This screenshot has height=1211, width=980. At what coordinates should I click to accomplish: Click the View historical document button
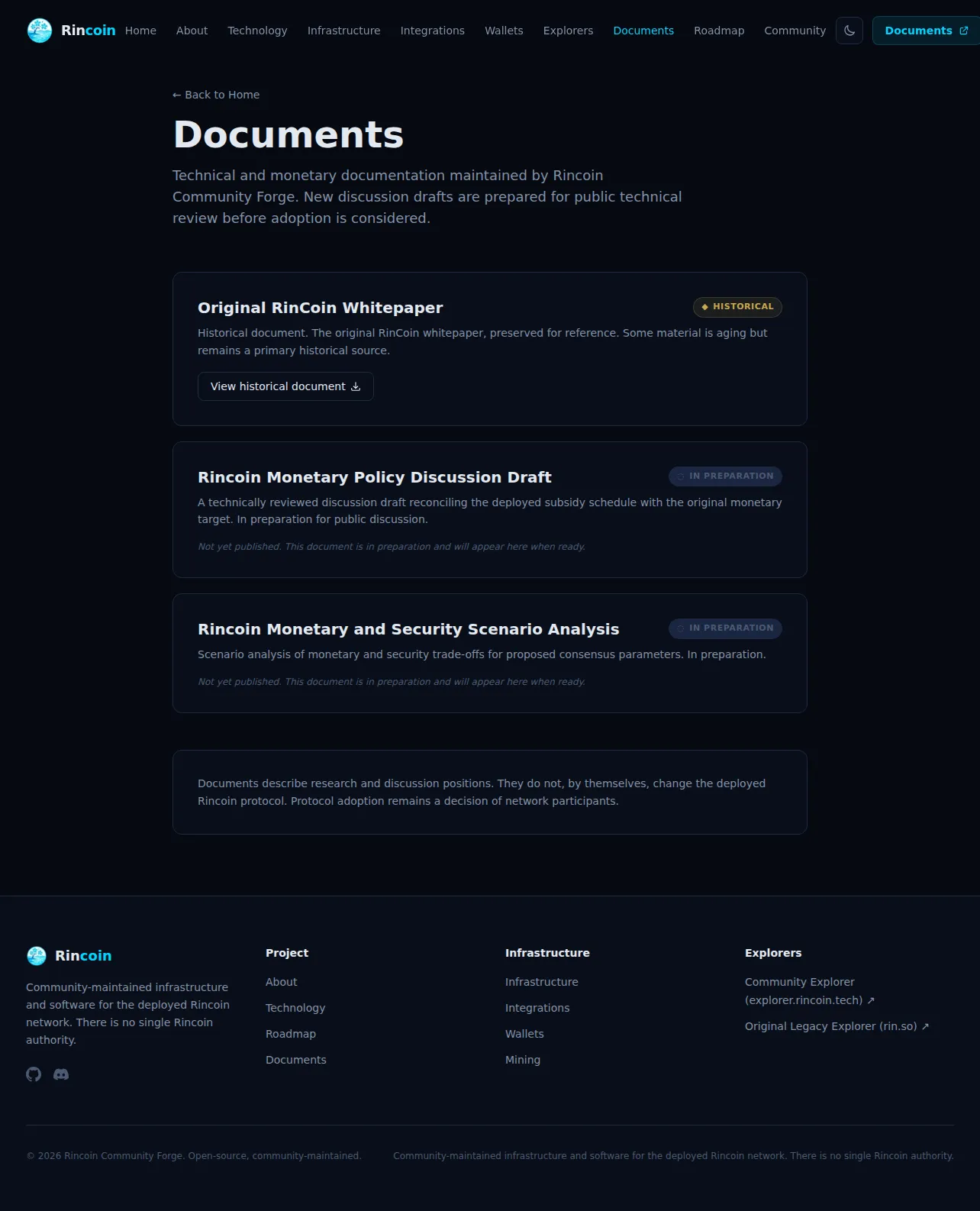tap(285, 386)
